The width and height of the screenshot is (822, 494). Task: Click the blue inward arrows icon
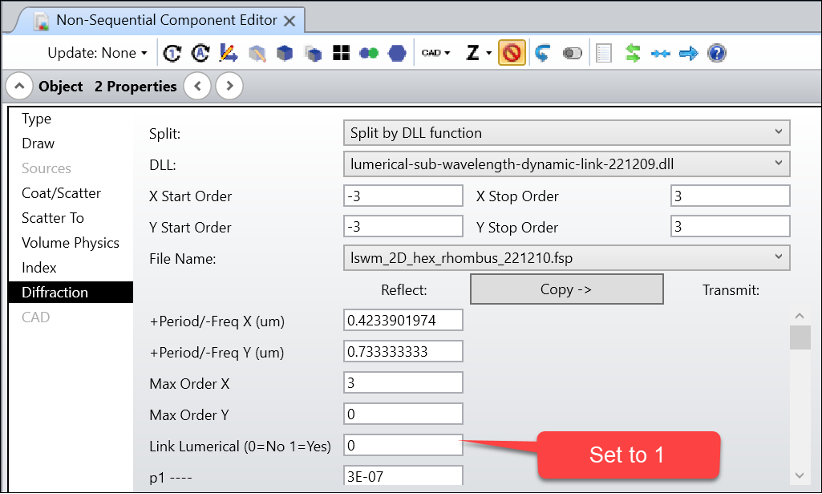click(661, 53)
